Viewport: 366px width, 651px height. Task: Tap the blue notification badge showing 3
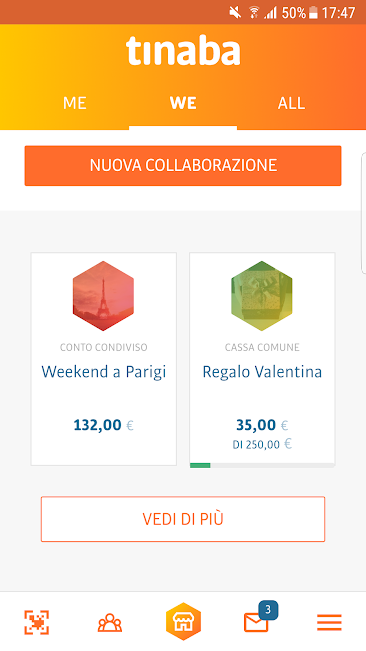click(268, 609)
